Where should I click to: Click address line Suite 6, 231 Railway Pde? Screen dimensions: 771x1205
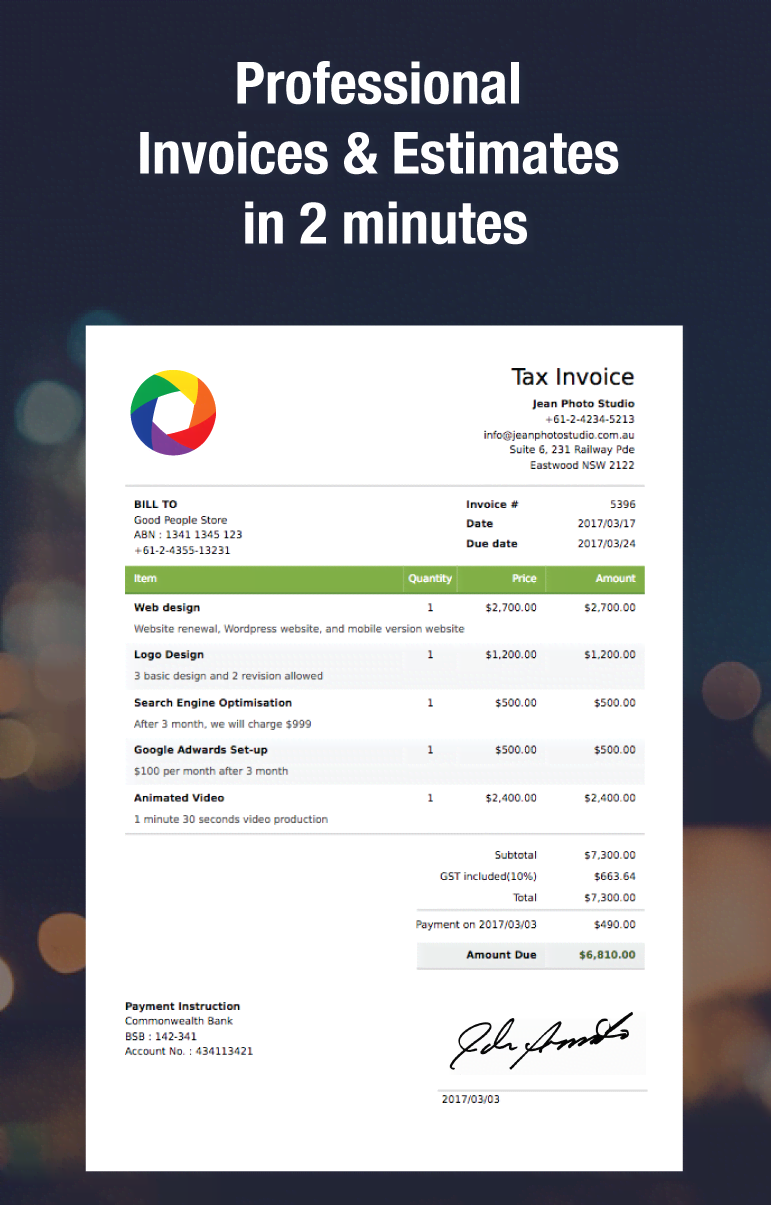(x=572, y=450)
